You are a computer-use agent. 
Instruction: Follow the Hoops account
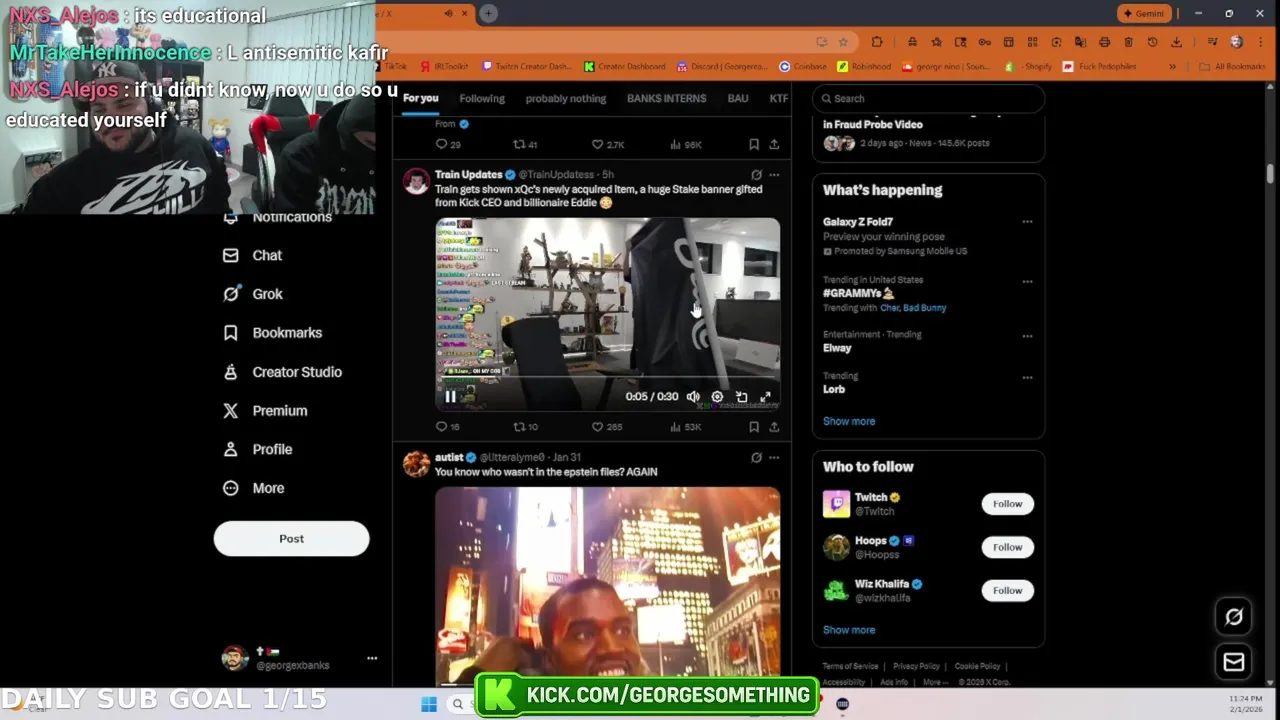point(1007,547)
